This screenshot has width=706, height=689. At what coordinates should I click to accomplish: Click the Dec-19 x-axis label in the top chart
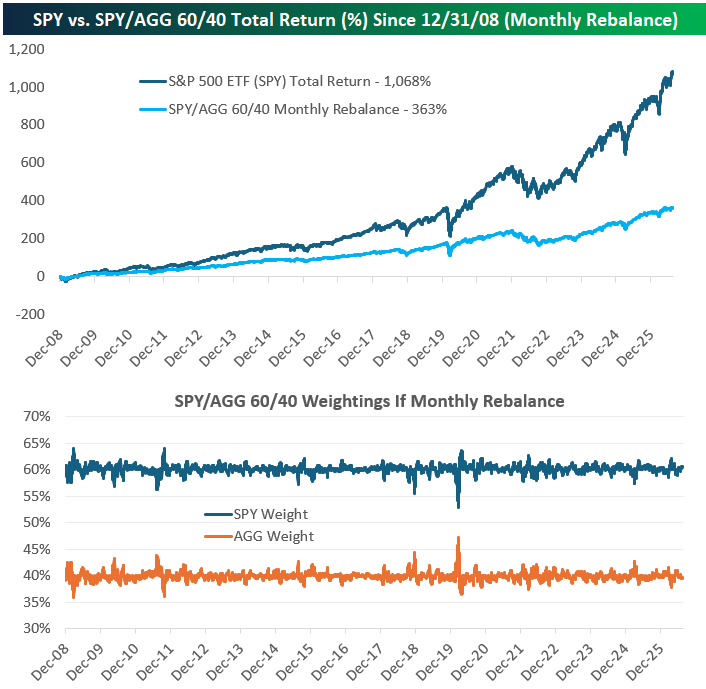pos(427,348)
